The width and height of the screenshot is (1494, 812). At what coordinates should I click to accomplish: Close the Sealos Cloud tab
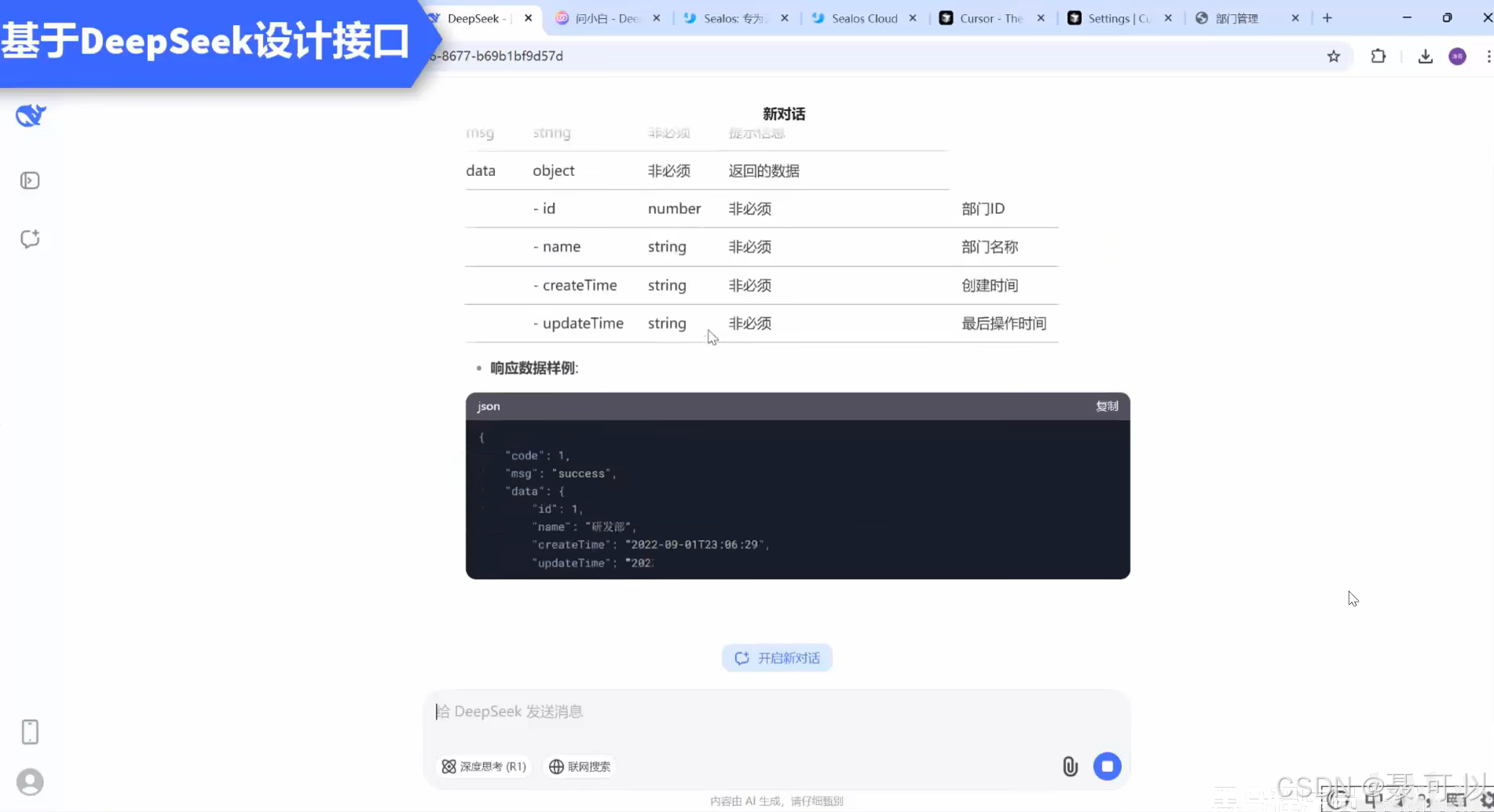click(913, 18)
